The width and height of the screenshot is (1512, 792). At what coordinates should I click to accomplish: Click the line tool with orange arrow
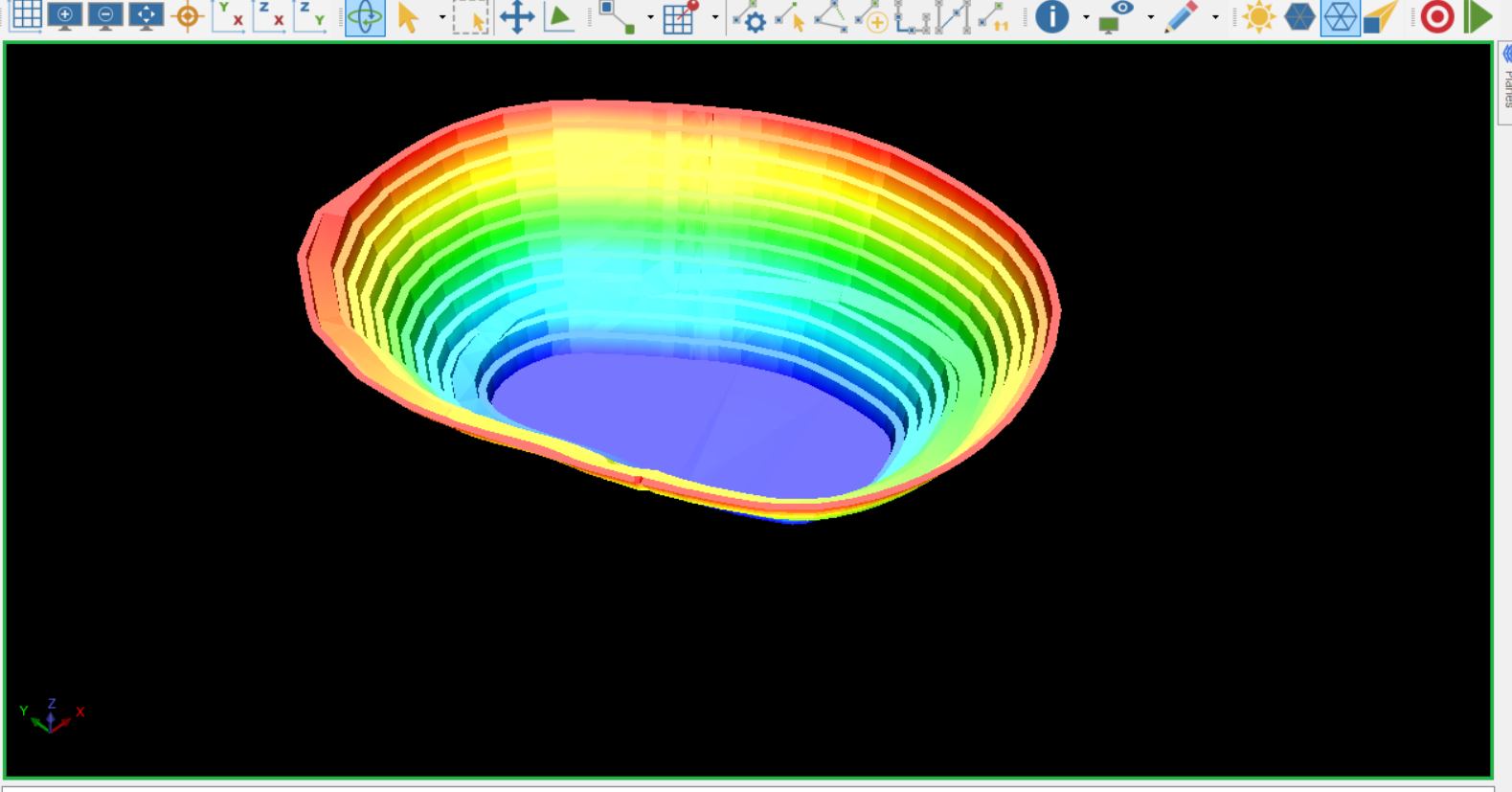[993, 17]
